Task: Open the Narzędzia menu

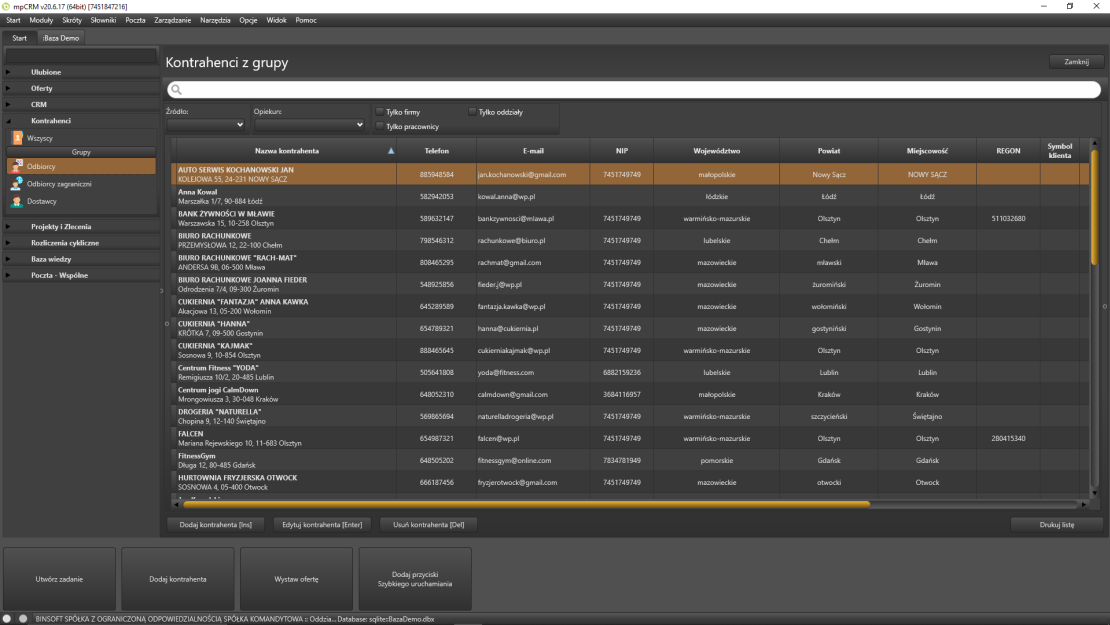Action: [x=215, y=21]
